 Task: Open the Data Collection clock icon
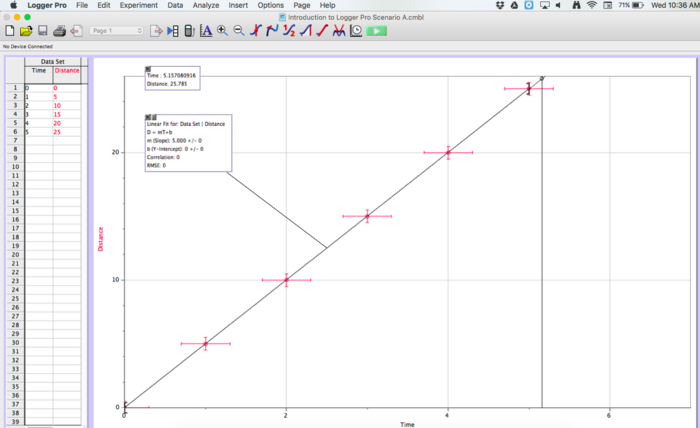(356, 31)
